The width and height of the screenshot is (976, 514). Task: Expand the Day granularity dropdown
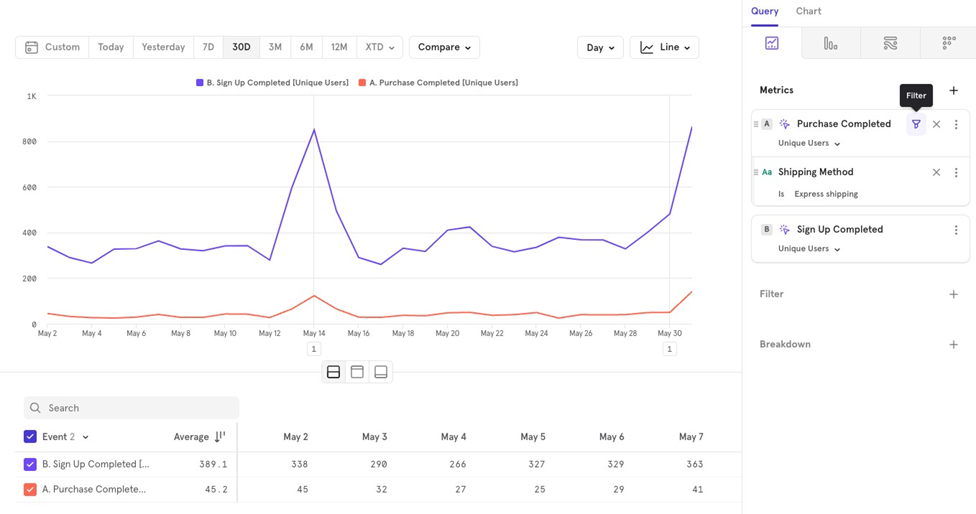pyautogui.click(x=600, y=47)
